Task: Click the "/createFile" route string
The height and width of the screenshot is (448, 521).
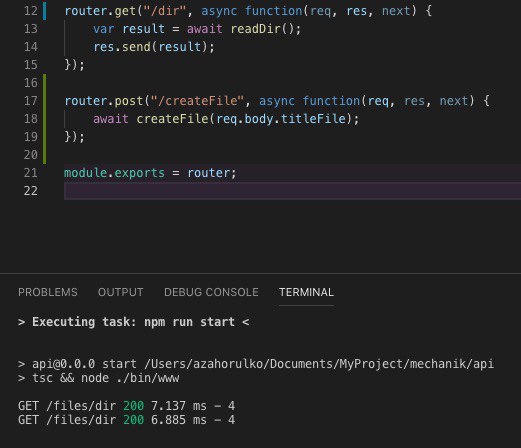Action: coord(197,101)
